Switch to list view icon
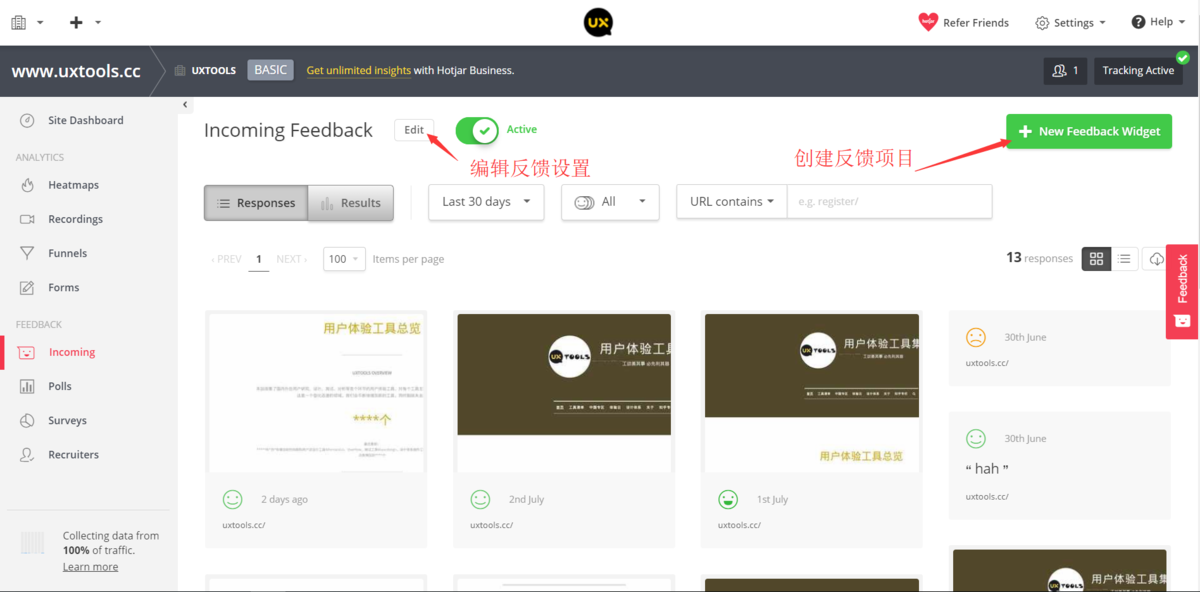The image size is (1200, 592). [1125, 259]
